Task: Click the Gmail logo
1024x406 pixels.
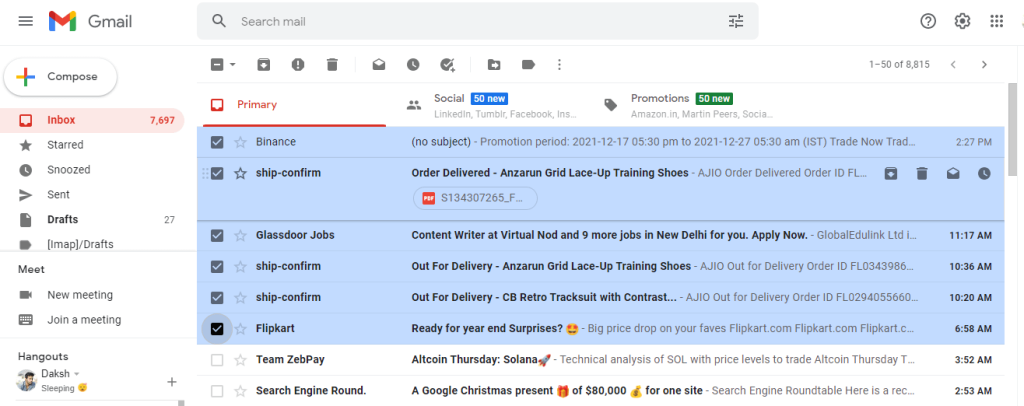Action: point(90,22)
